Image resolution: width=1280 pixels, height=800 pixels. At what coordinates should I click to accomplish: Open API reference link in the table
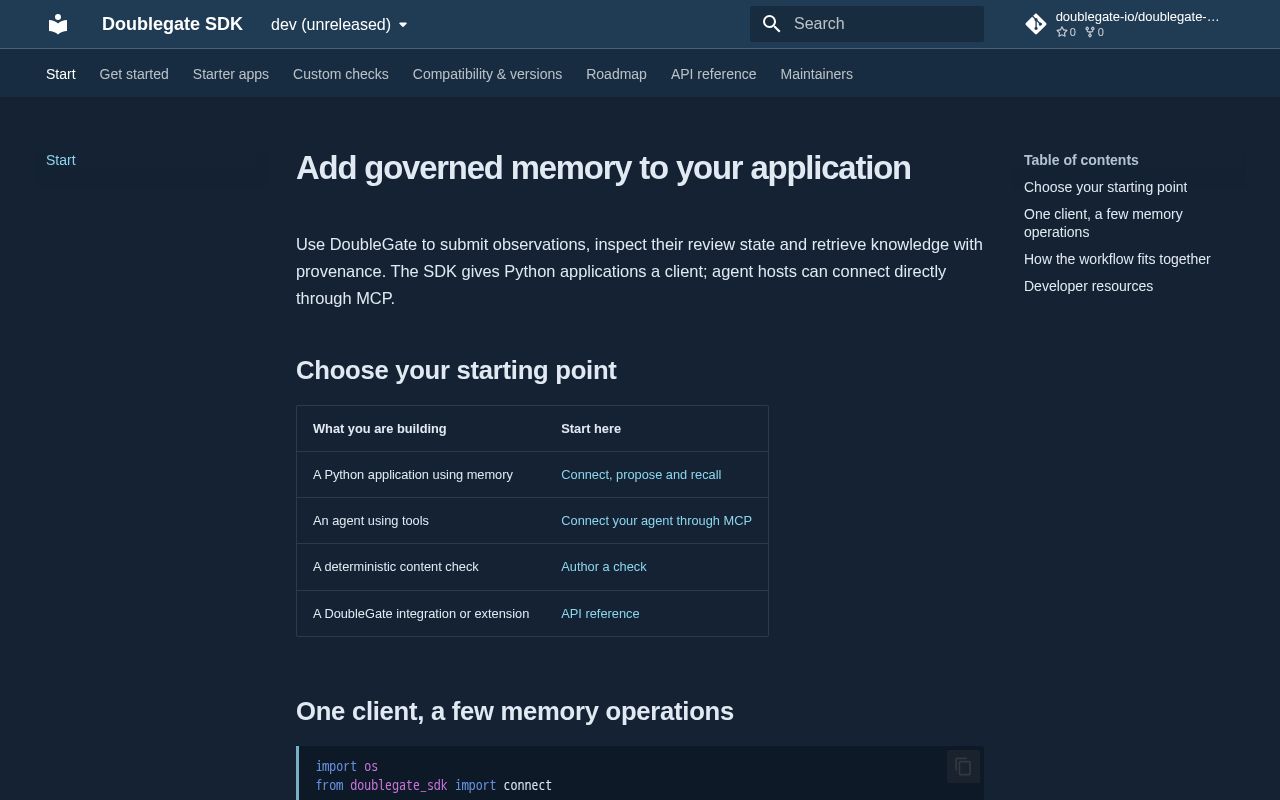(x=600, y=614)
